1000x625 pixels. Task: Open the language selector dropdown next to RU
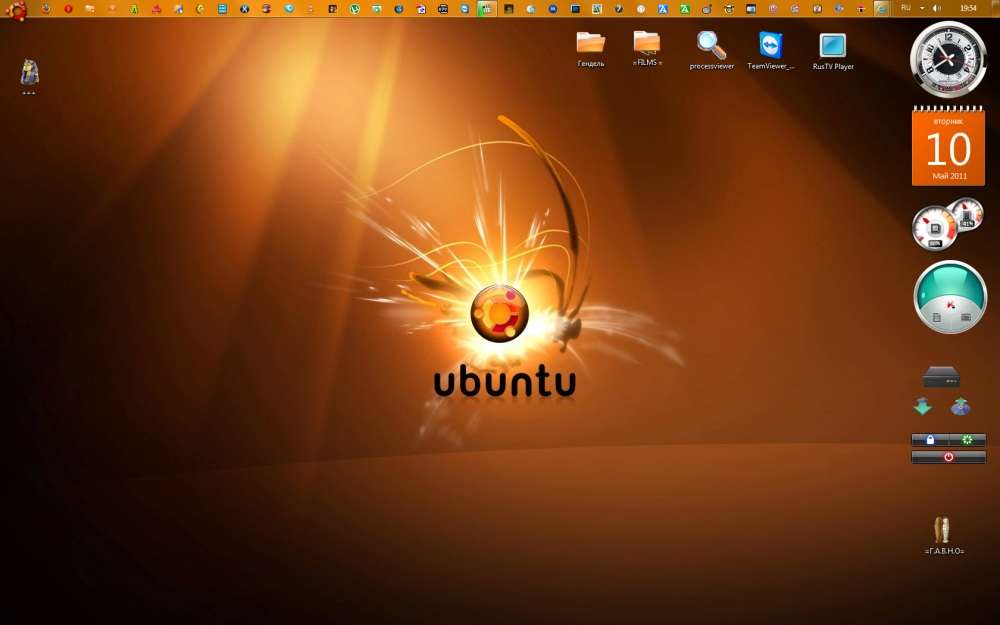pyautogui.click(x=922, y=8)
